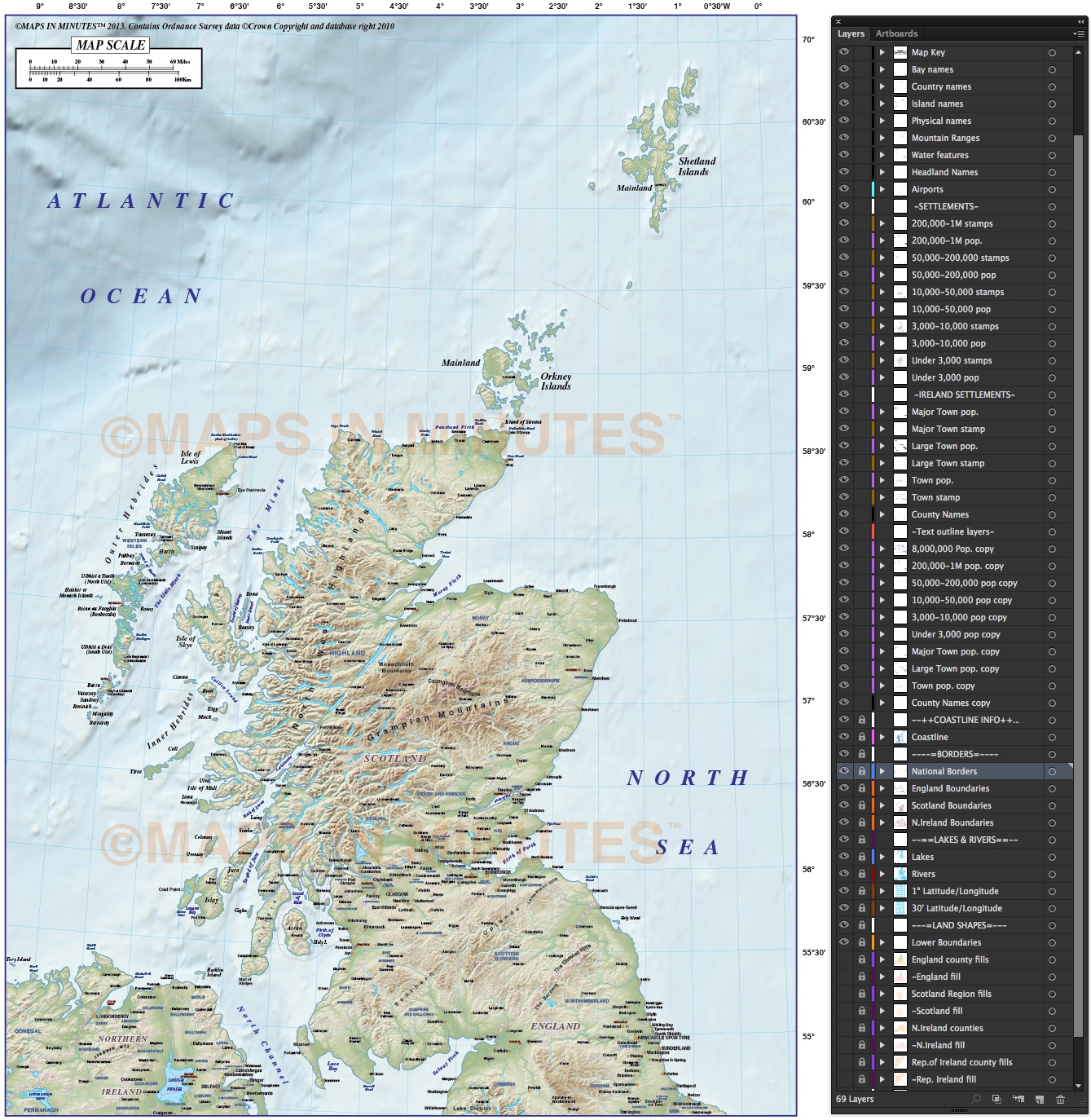The height and width of the screenshot is (1120, 1091).
Task: Unlock the National Borders layer
Action: tap(861, 771)
